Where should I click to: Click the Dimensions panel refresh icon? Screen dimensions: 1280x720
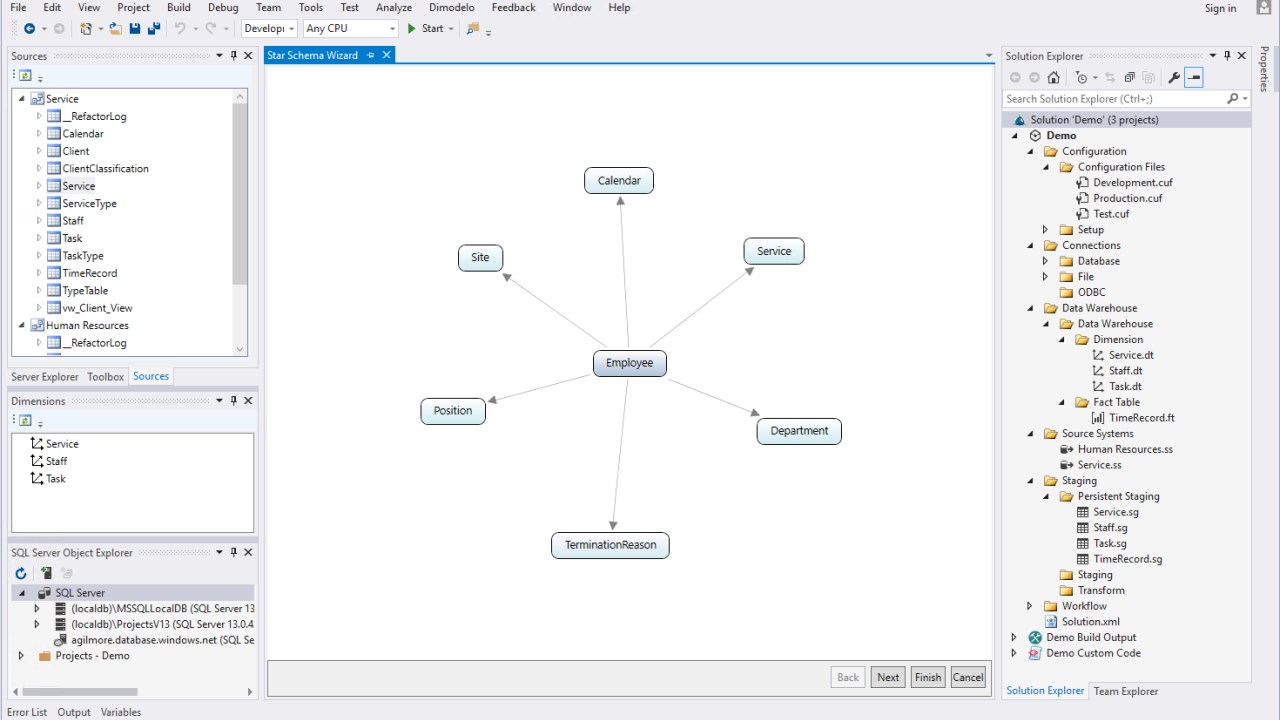tap(26, 421)
